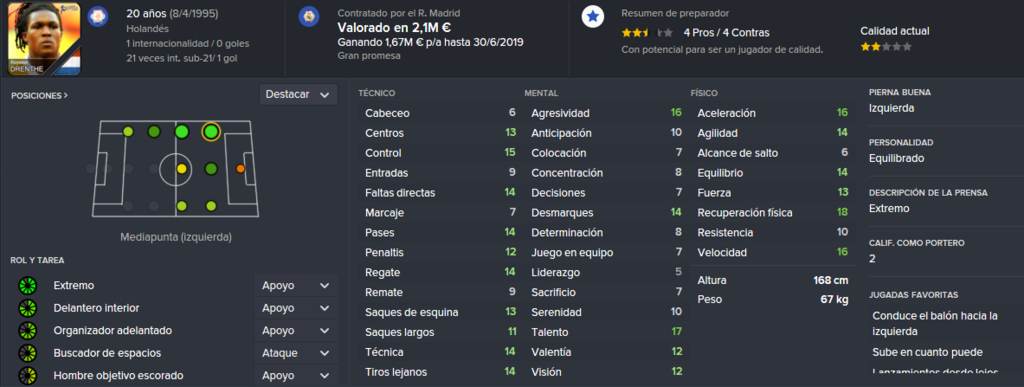The image size is (1024, 387).
Task: Click the Real Madrid club crest icon
Action: point(309,17)
